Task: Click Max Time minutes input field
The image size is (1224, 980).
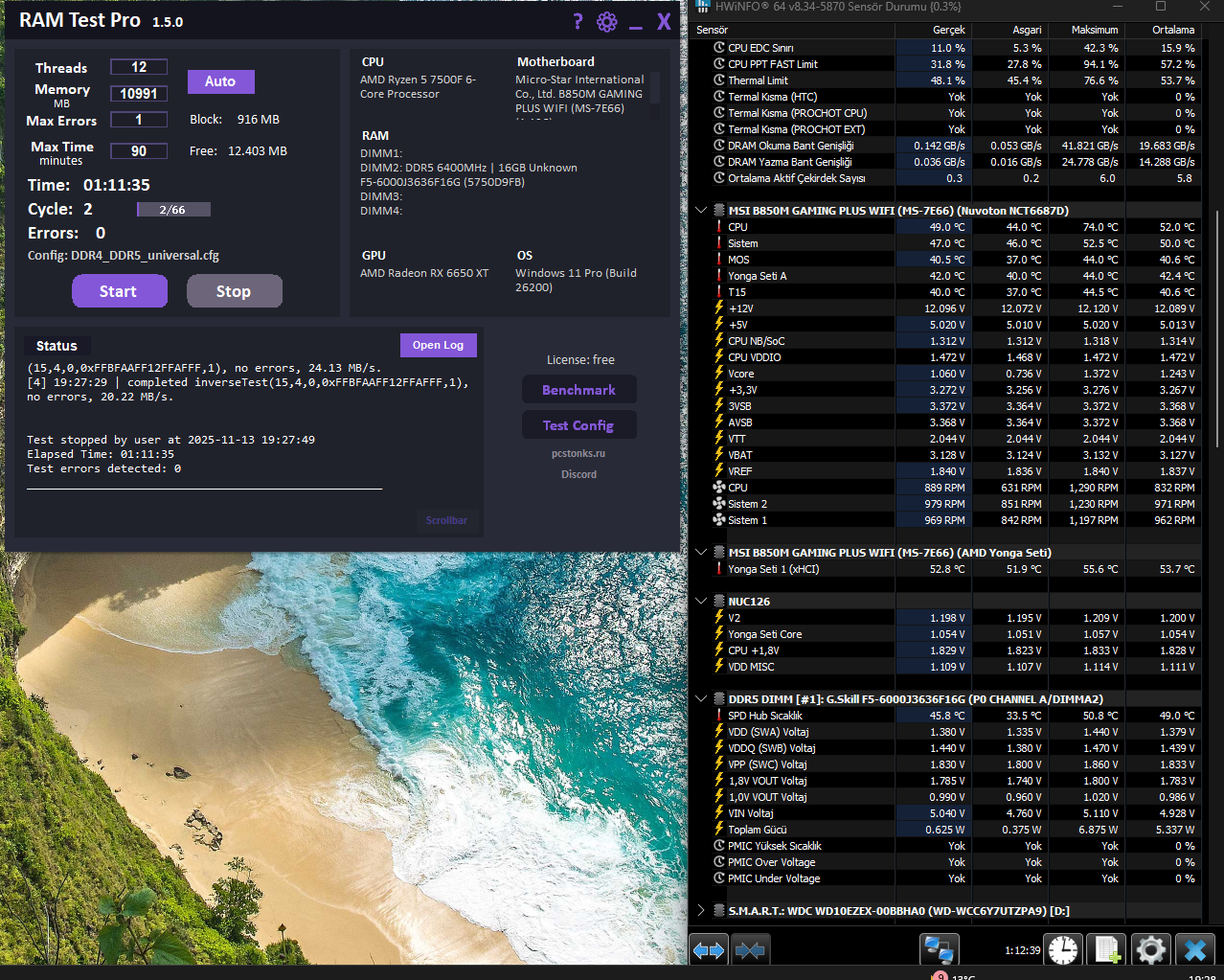Action: pos(139,151)
